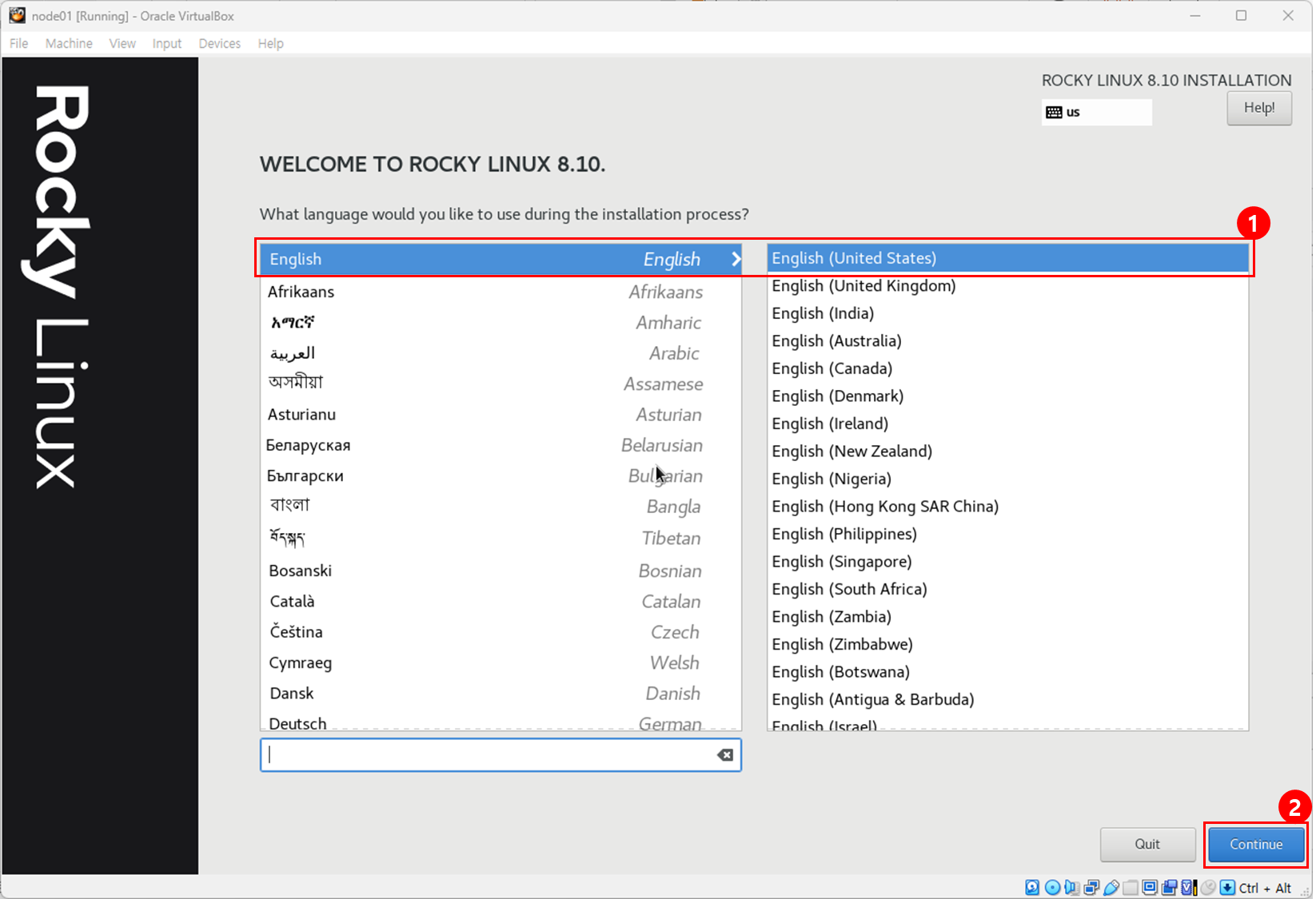Select English (United Kingdom) locale
The width and height of the screenshot is (1316, 899).
(x=1007, y=285)
